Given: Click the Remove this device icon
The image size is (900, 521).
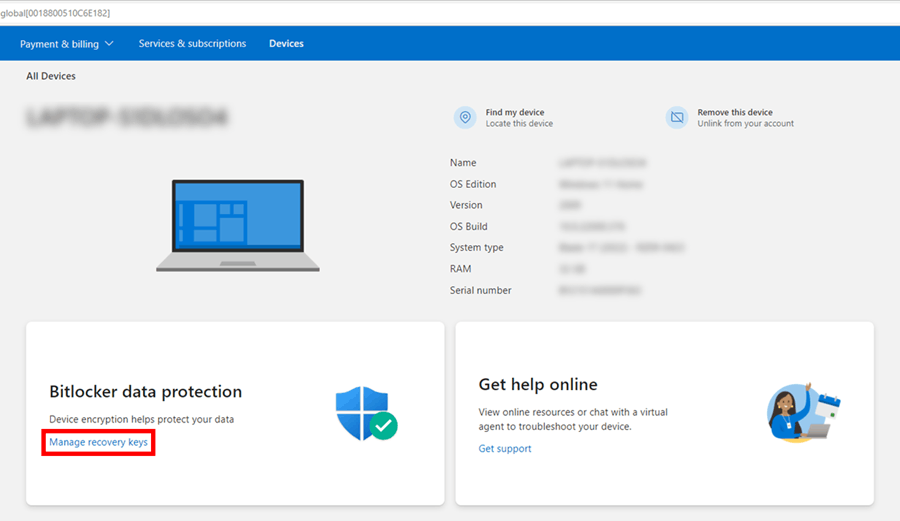Looking at the screenshot, I should tap(677, 118).
